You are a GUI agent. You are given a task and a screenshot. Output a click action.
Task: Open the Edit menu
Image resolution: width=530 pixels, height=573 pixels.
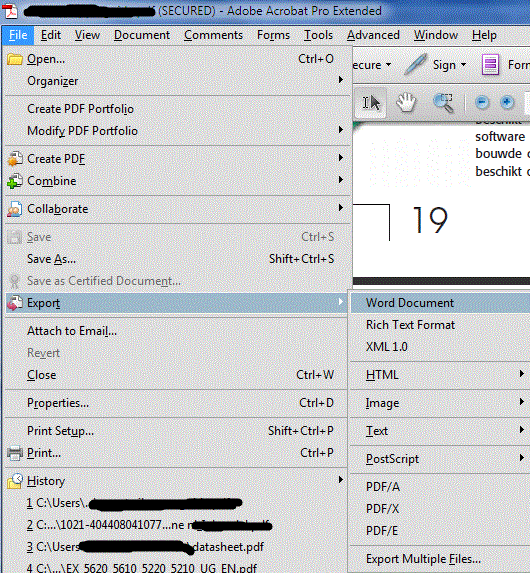(50, 35)
